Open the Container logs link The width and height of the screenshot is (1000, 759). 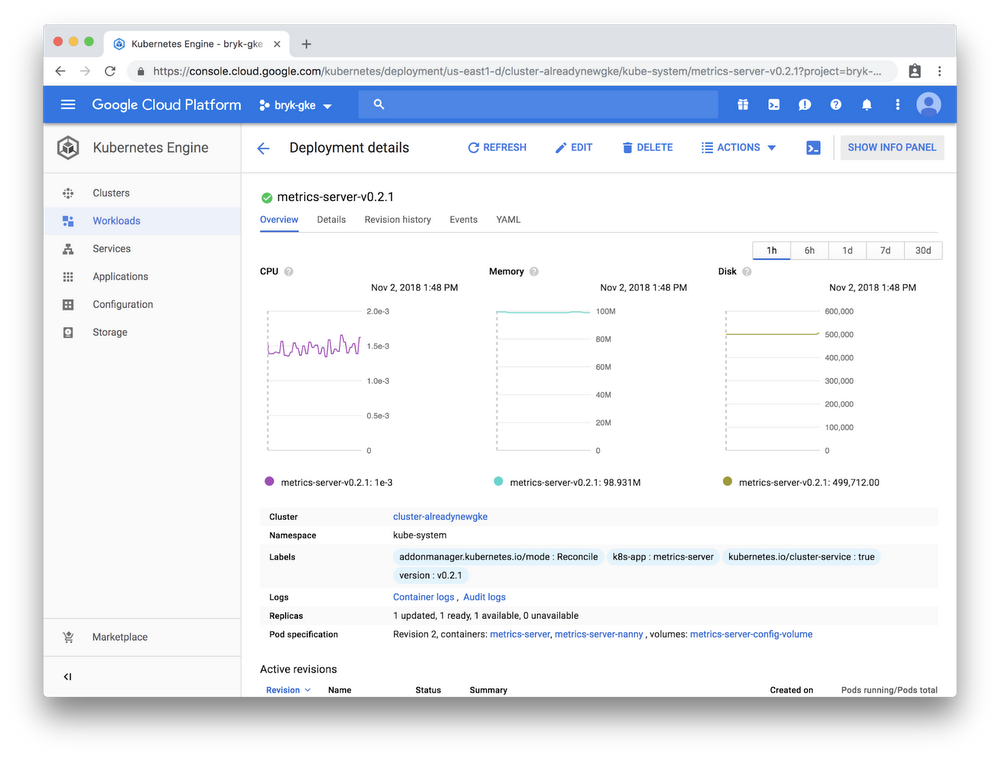click(423, 597)
